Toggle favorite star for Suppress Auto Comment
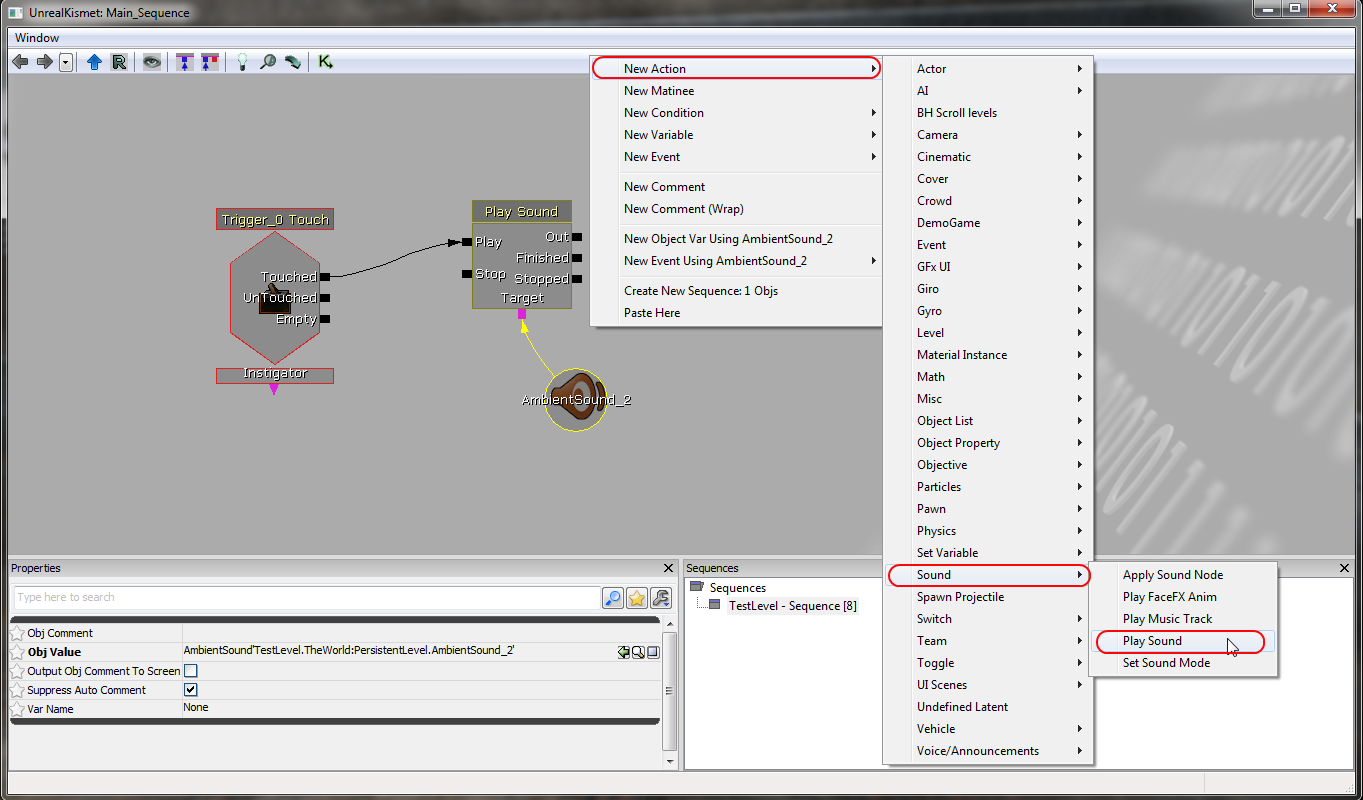The height and width of the screenshot is (800, 1363). [x=17, y=690]
